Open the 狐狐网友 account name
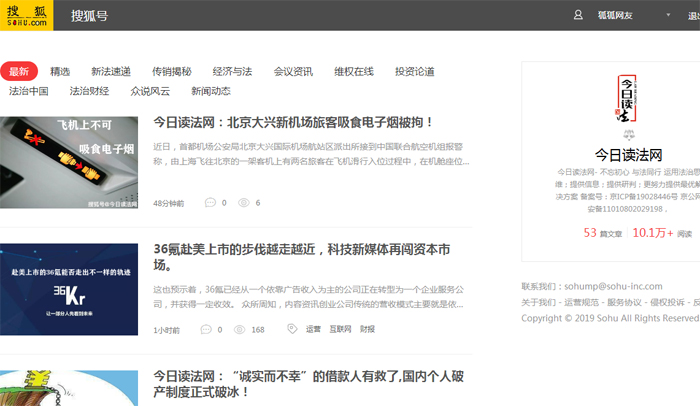Image resolution: width=700 pixels, height=406 pixels. [615, 16]
